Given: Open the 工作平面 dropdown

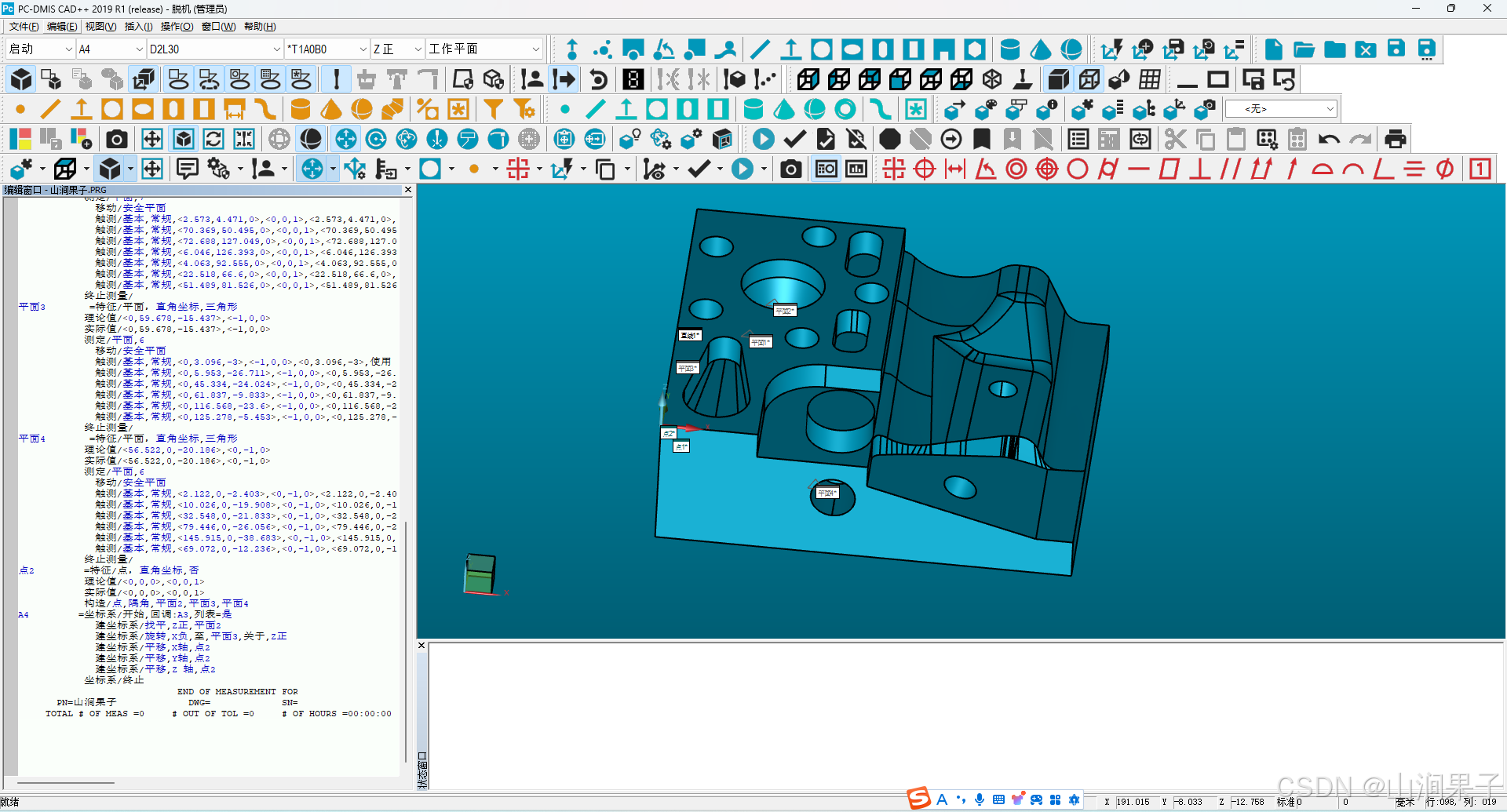Looking at the screenshot, I should click(535, 49).
